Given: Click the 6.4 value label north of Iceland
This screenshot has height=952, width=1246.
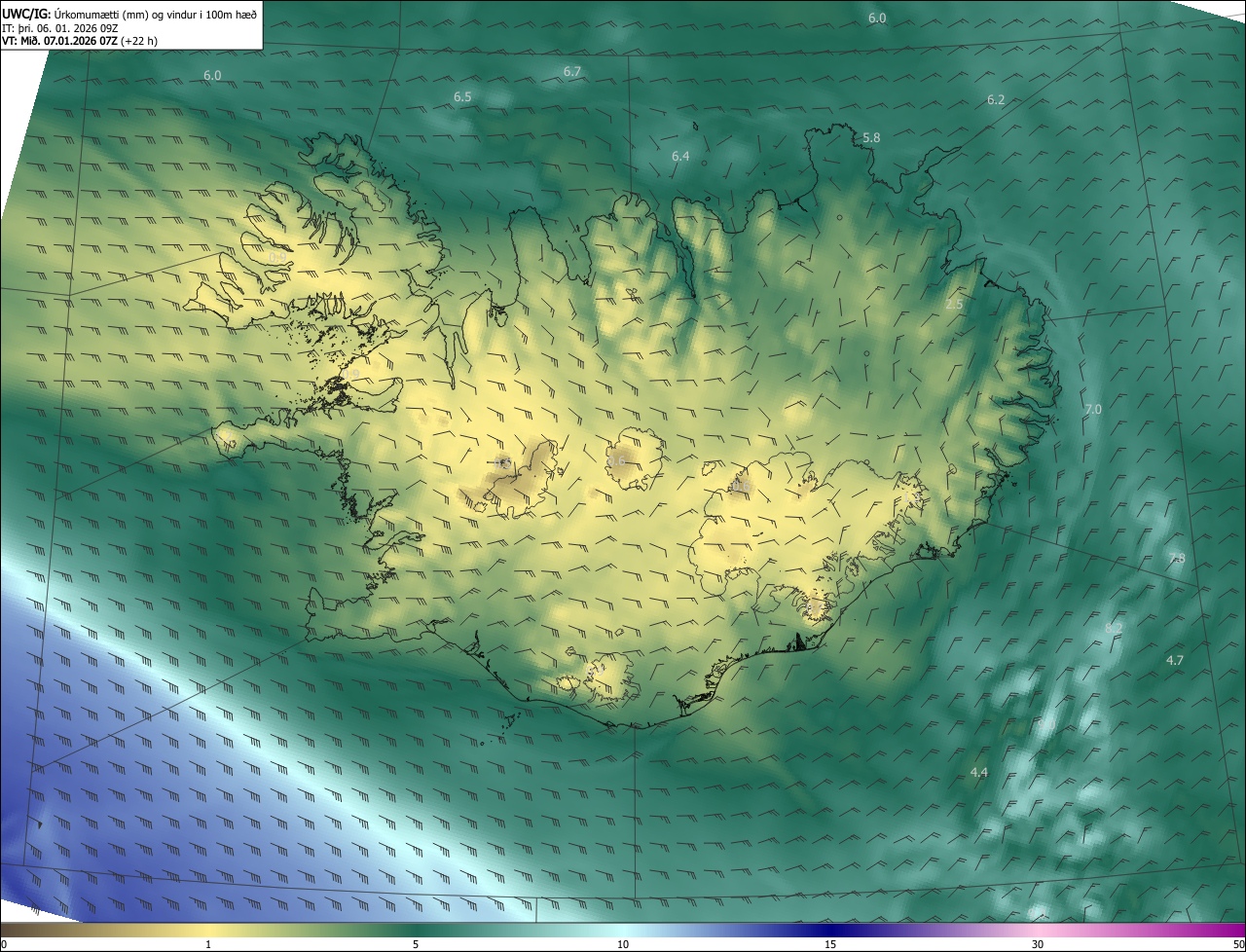Looking at the screenshot, I should (680, 156).
